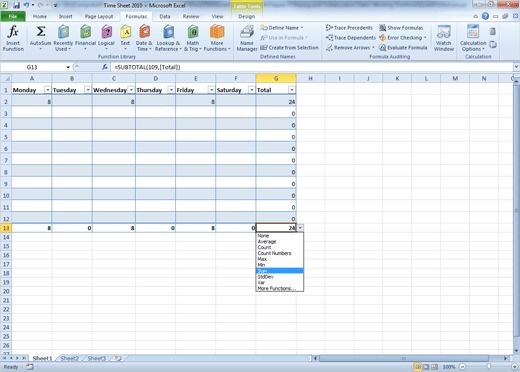520x372 pixels.
Task: Open the Text functions library
Action: pyautogui.click(x=125, y=38)
